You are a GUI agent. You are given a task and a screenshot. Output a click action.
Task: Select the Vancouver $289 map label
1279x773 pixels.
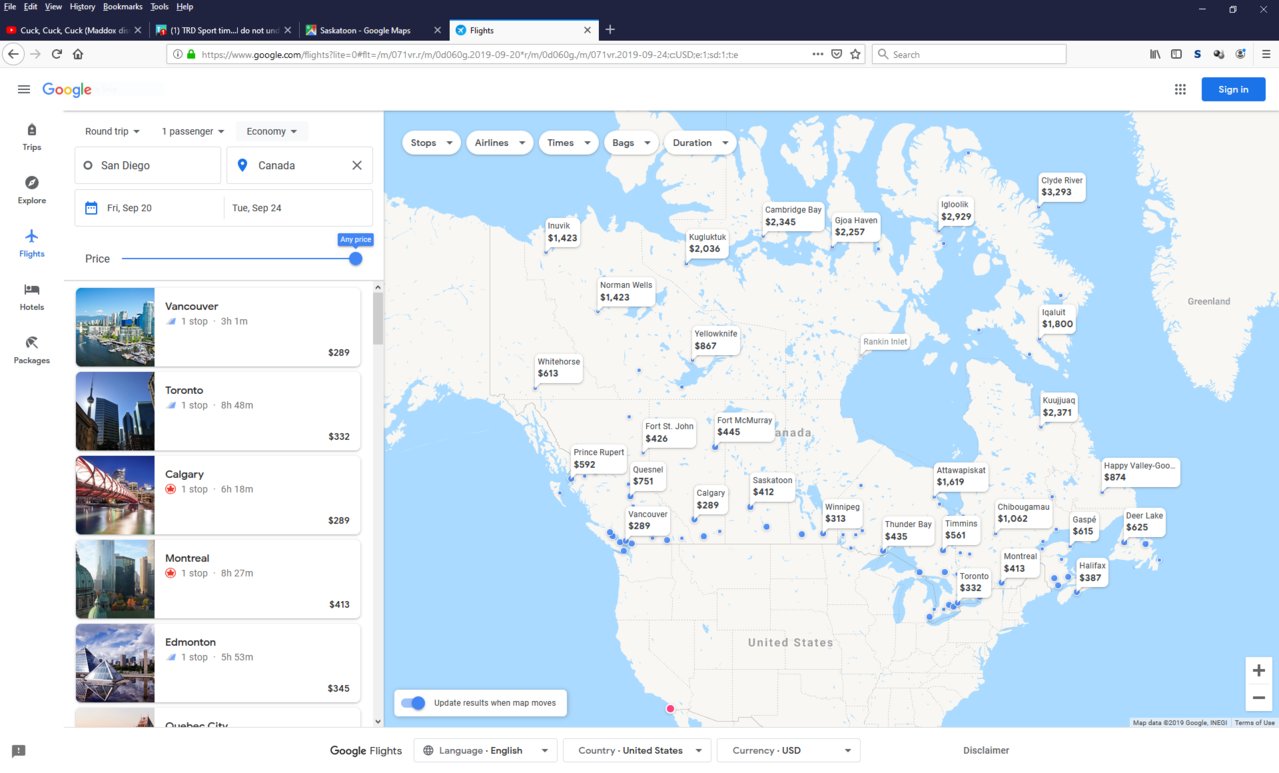click(647, 520)
